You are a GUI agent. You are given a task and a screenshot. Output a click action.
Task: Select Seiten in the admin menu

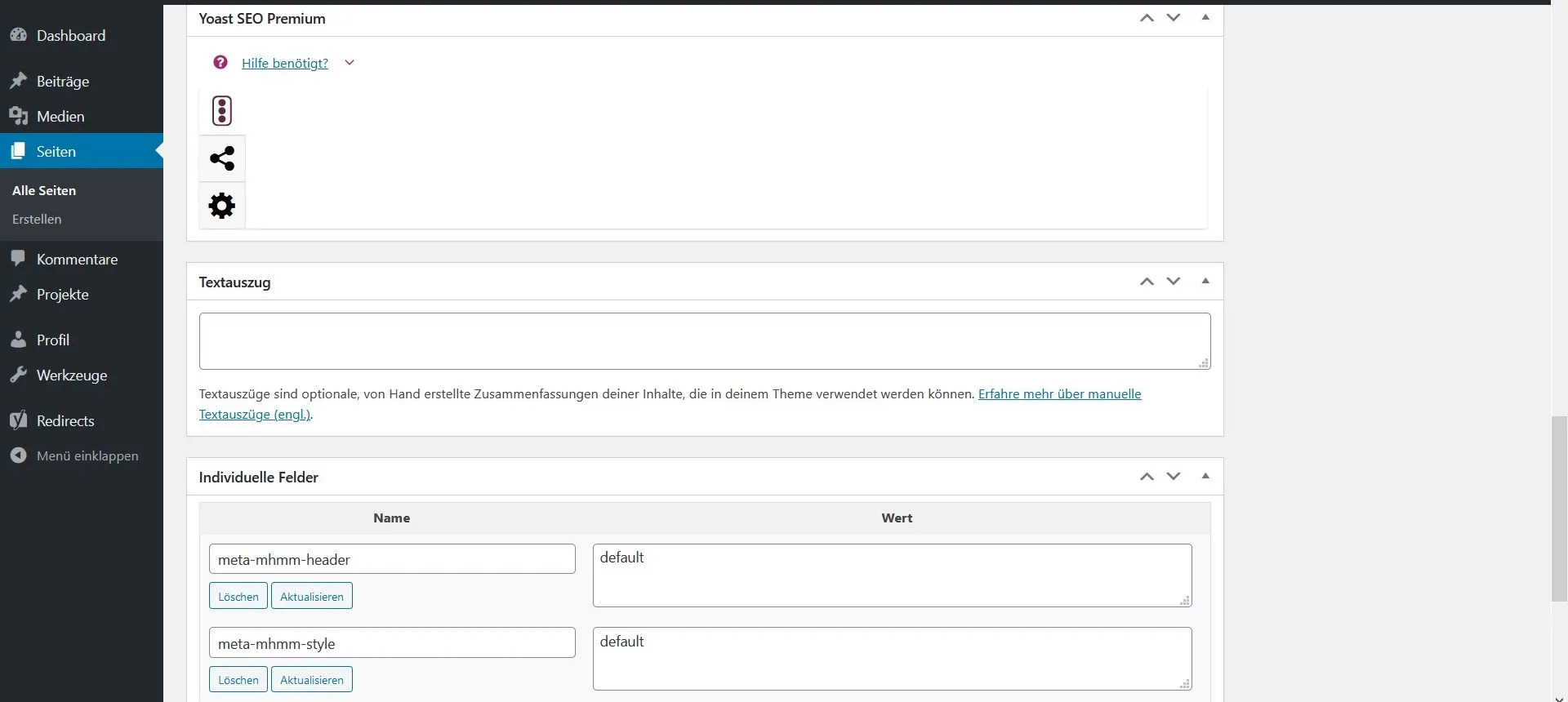click(x=82, y=151)
